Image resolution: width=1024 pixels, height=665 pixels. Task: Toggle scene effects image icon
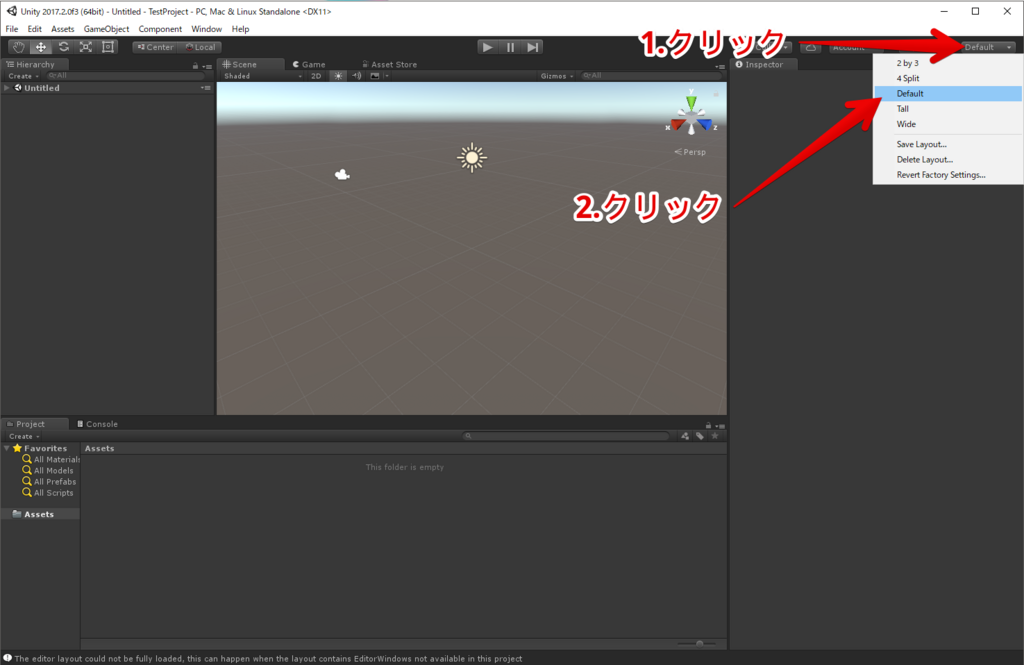375,76
